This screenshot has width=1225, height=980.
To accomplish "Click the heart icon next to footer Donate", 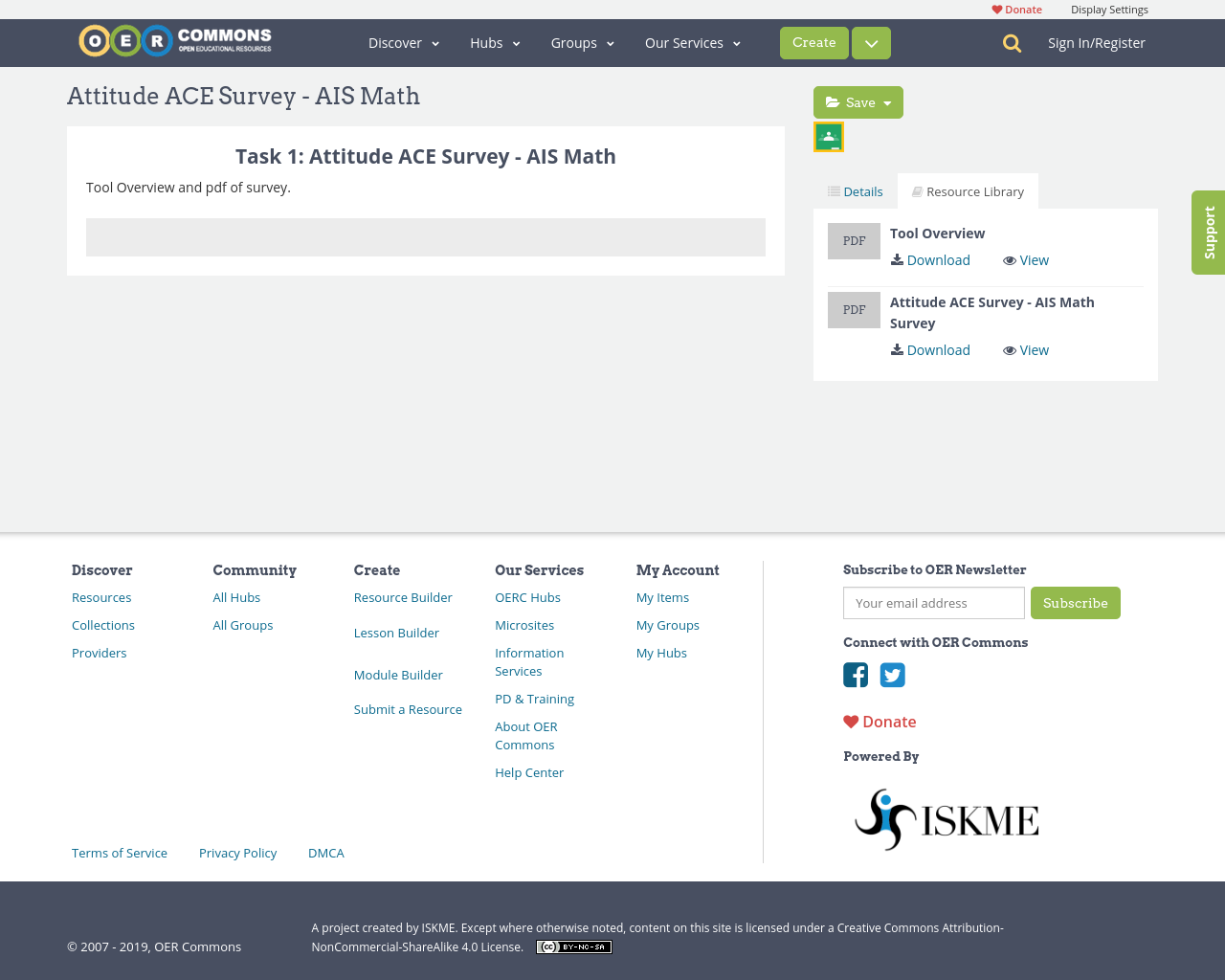I will (852, 720).
